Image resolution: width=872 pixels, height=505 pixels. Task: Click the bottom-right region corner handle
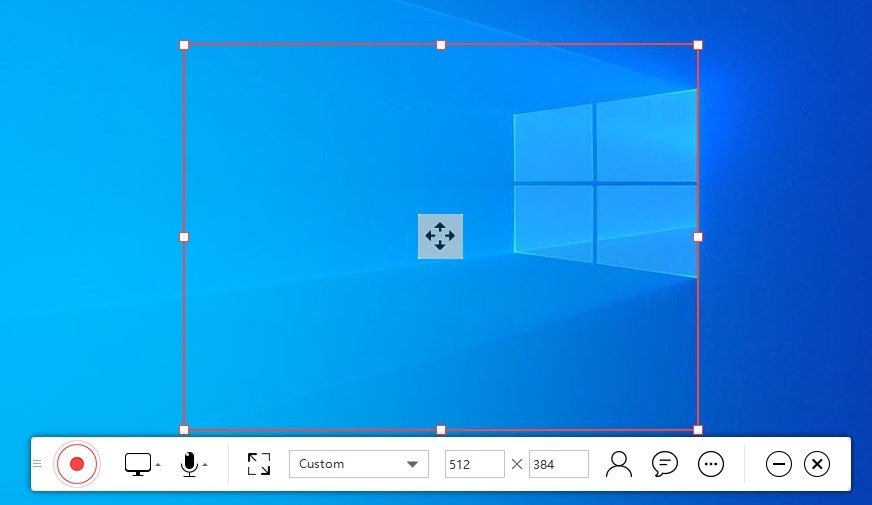[x=698, y=430]
